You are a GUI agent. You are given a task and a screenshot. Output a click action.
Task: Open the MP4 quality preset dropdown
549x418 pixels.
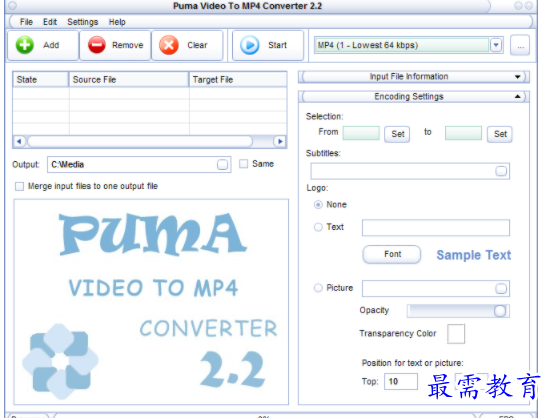[x=496, y=45]
